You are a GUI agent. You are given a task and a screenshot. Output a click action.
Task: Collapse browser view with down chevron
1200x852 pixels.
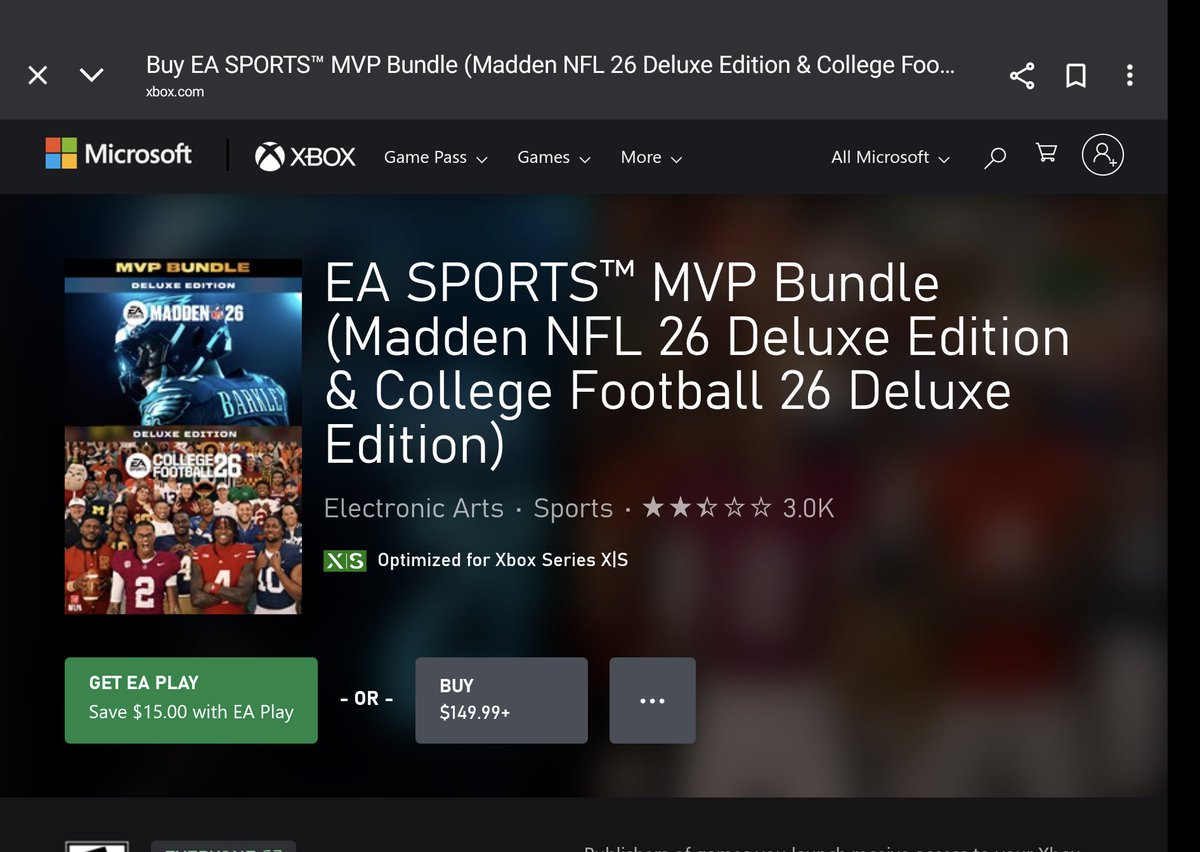click(91, 75)
